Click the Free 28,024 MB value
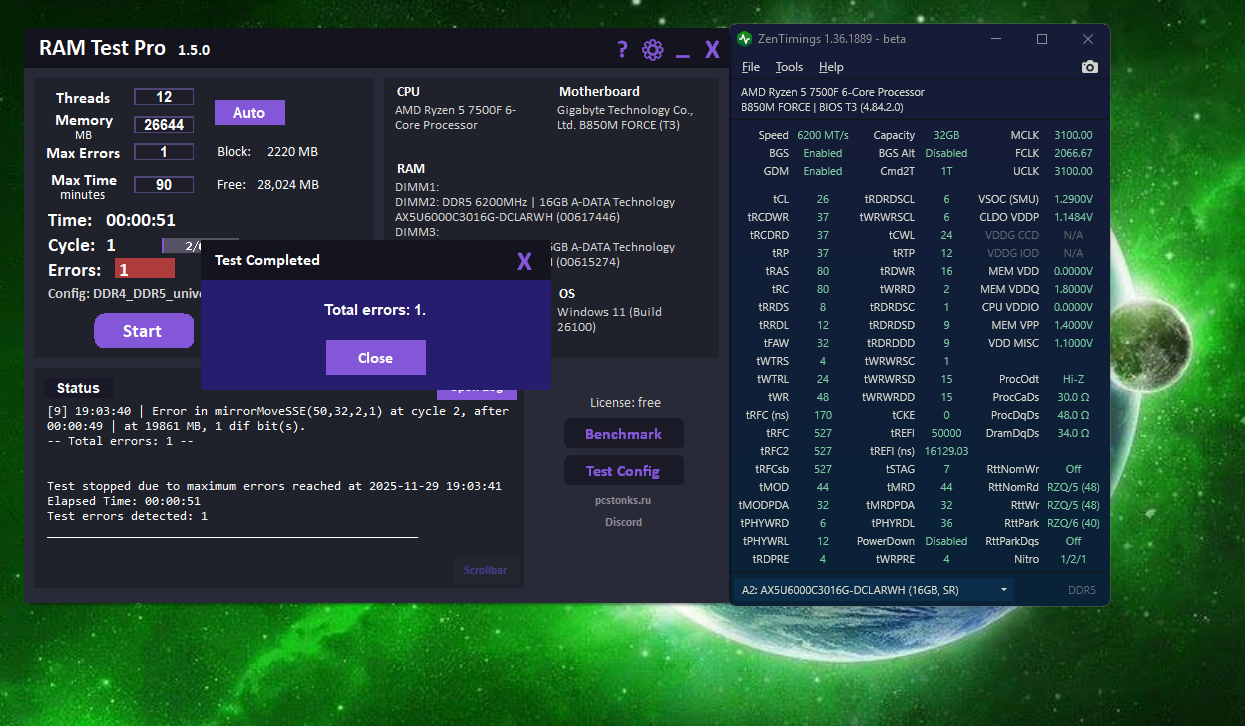Viewport: 1245px width, 726px height. pos(288,185)
